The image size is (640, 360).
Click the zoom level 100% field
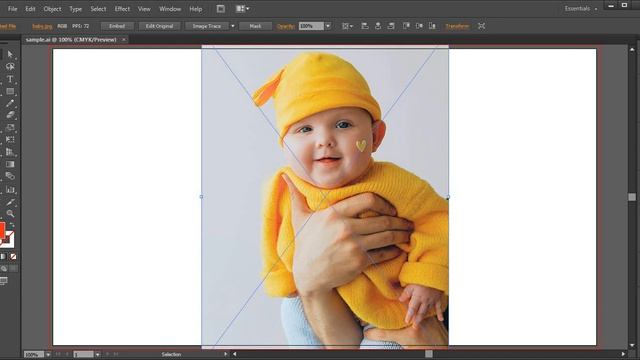(33, 355)
